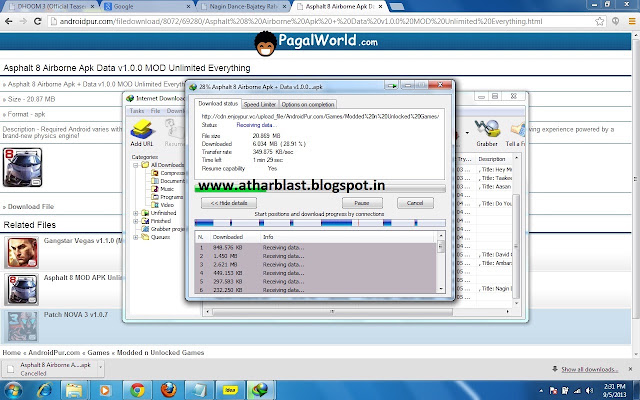Click connection row 1 receiving data

[316, 247]
